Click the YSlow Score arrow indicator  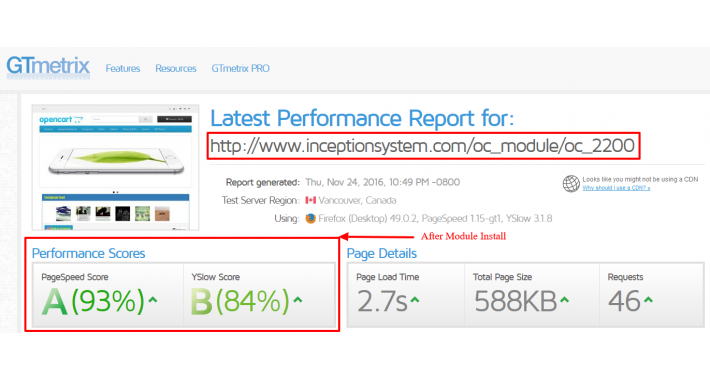coord(298,299)
